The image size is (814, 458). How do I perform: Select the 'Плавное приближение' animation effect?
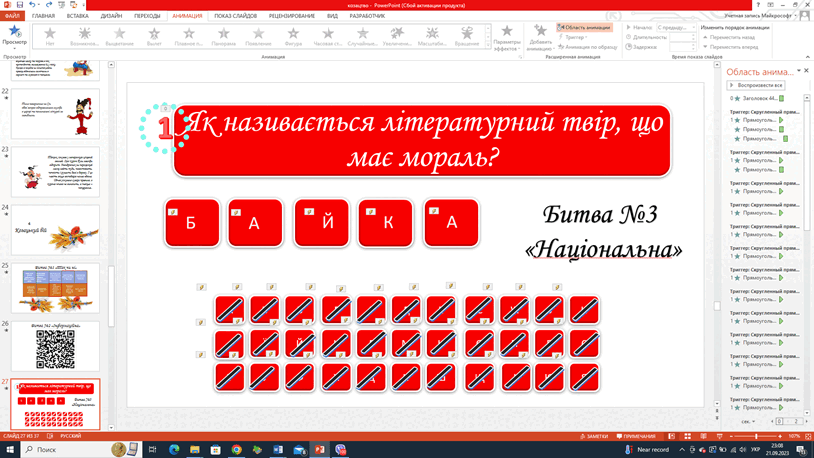[189, 36]
